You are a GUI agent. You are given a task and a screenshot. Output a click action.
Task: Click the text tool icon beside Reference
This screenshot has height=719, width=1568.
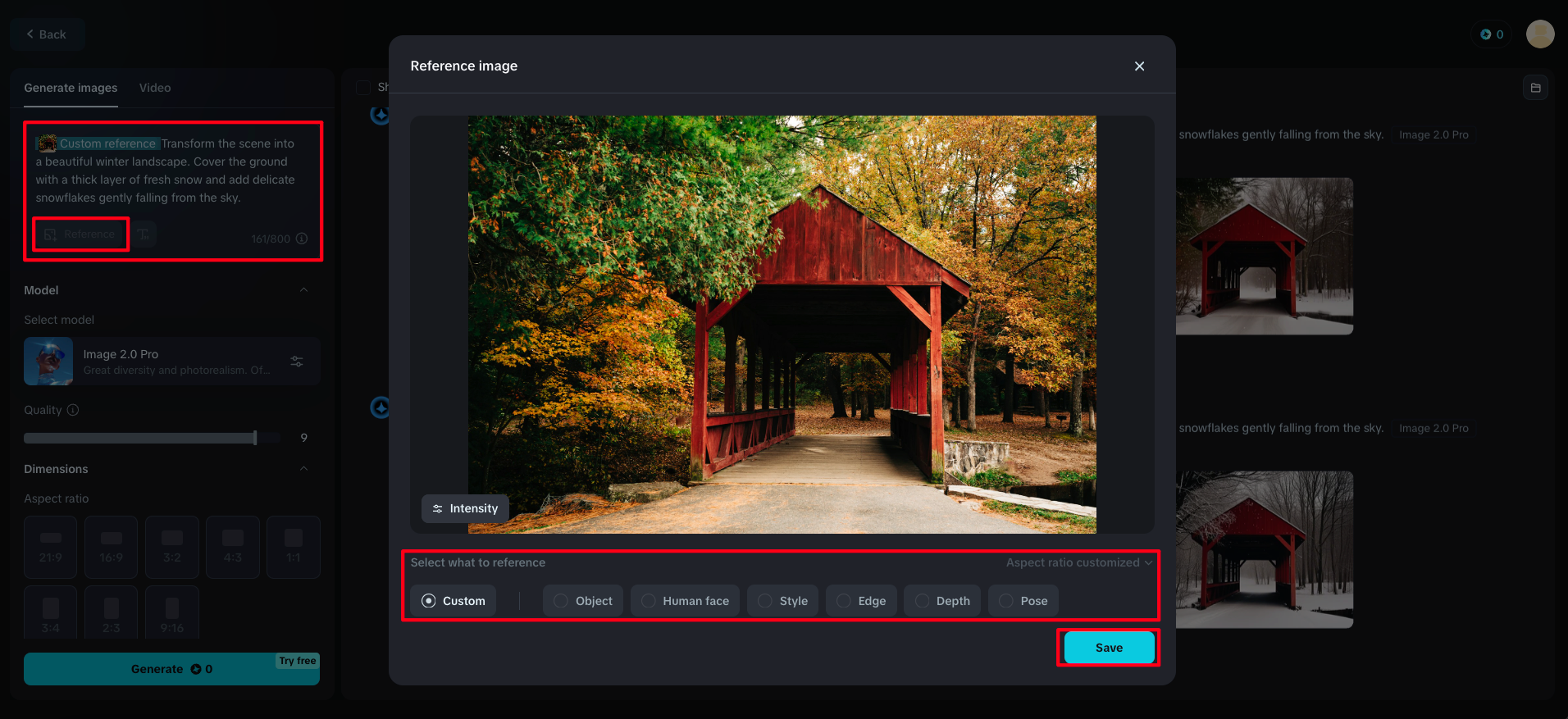tap(144, 234)
